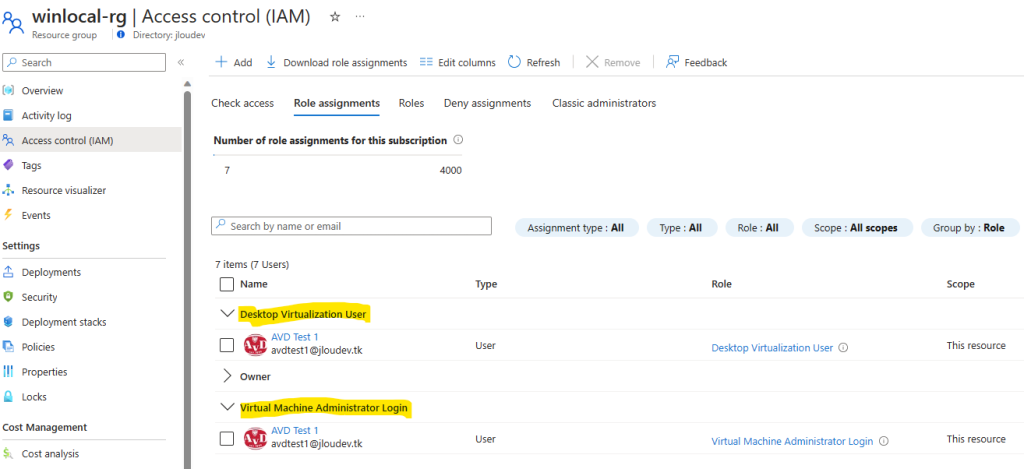Click the favorite star icon beside title
Viewport: 1024px width, 469px height.
click(335, 18)
